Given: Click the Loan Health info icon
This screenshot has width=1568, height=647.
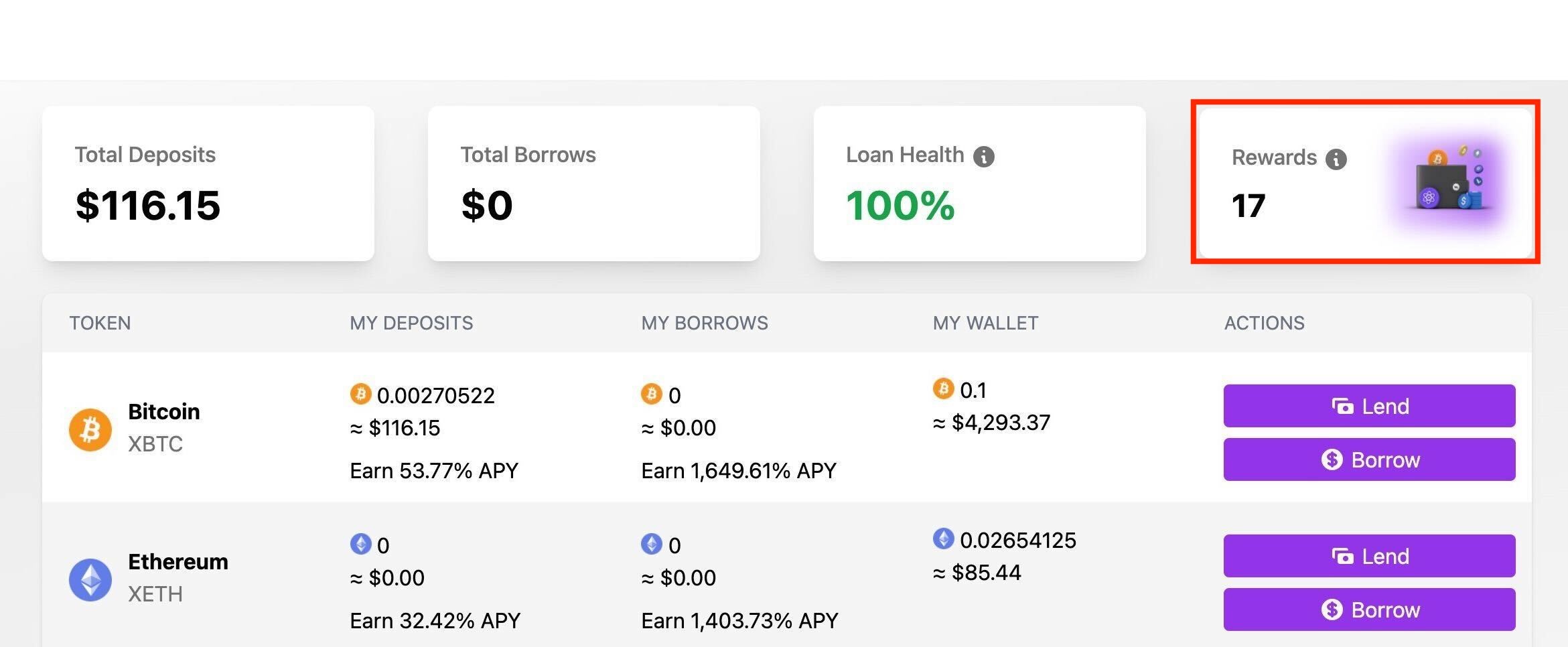Looking at the screenshot, I should 983,157.
